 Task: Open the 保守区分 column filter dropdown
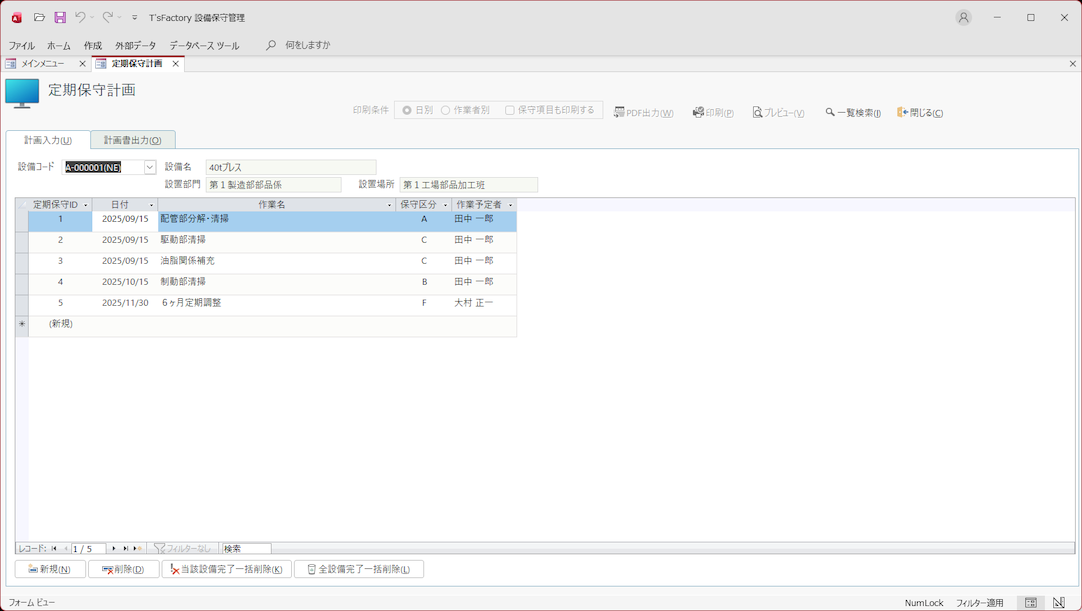tap(446, 205)
